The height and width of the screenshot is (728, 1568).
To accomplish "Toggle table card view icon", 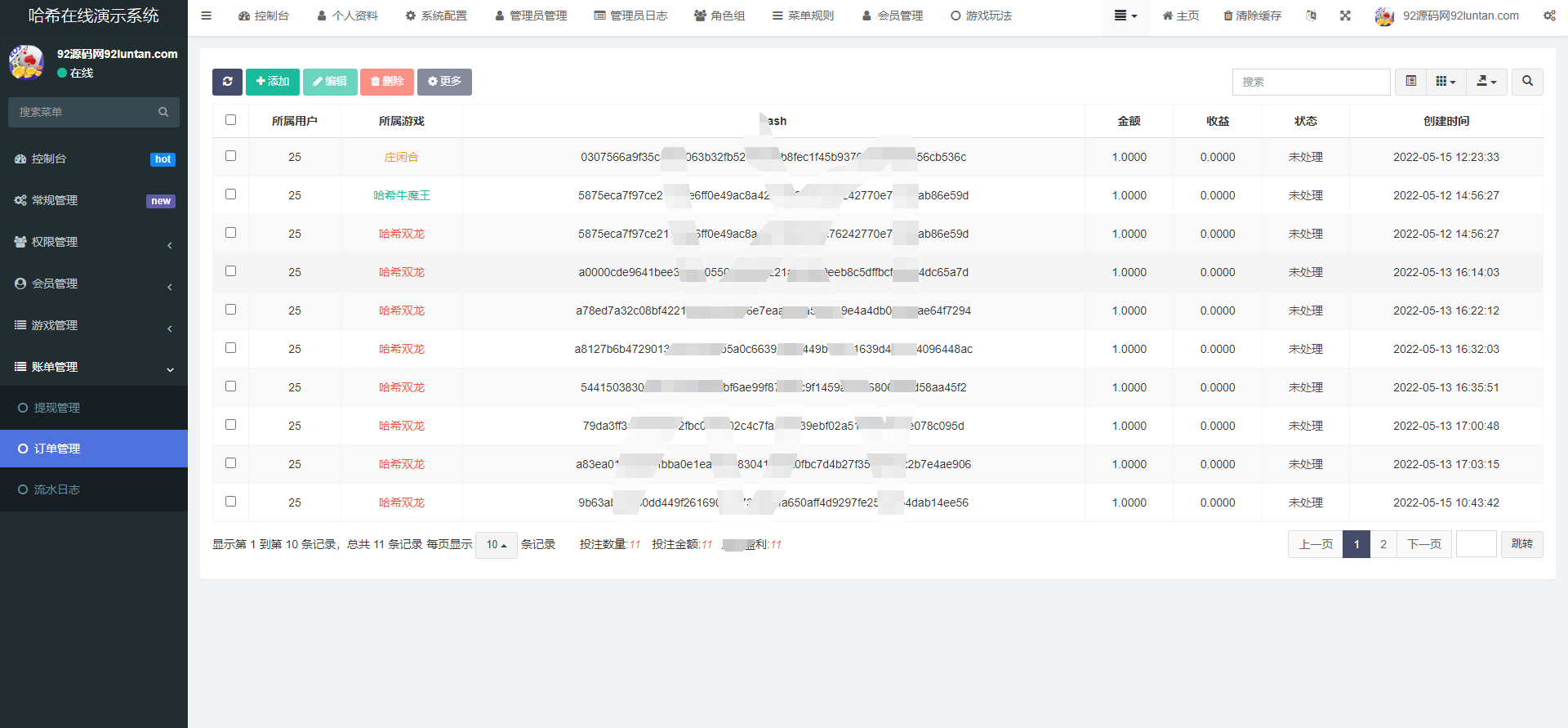I will 1410,82.
